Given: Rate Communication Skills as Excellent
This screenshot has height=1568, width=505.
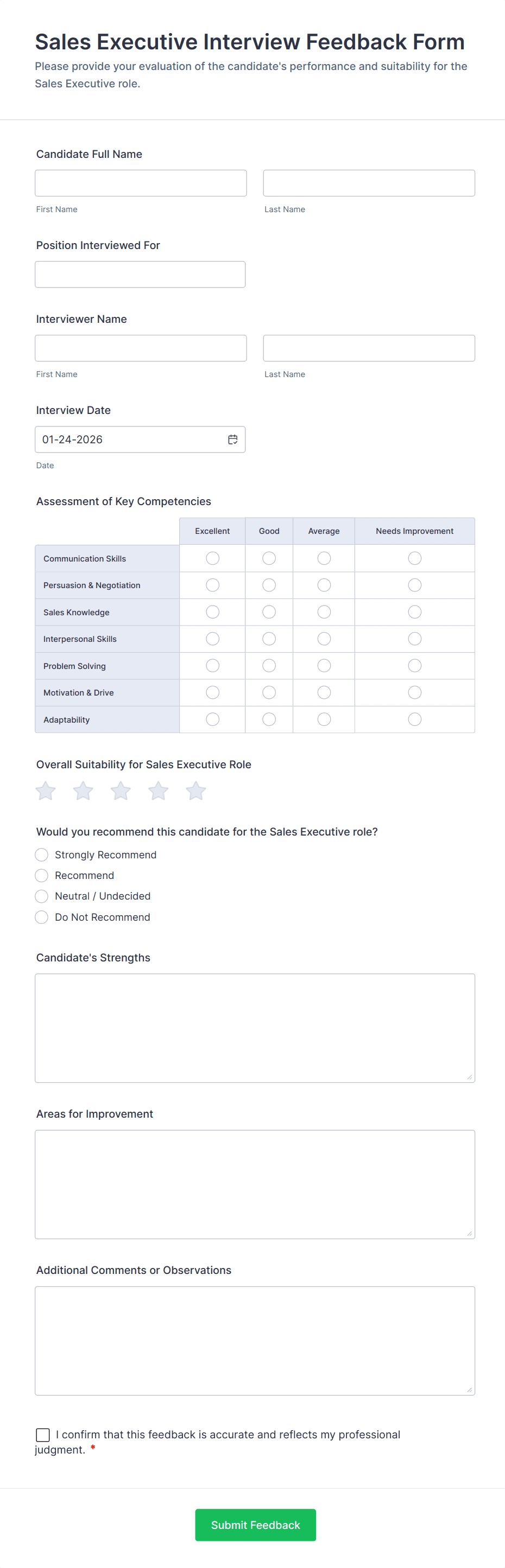Looking at the screenshot, I should [x=212, y=558].
